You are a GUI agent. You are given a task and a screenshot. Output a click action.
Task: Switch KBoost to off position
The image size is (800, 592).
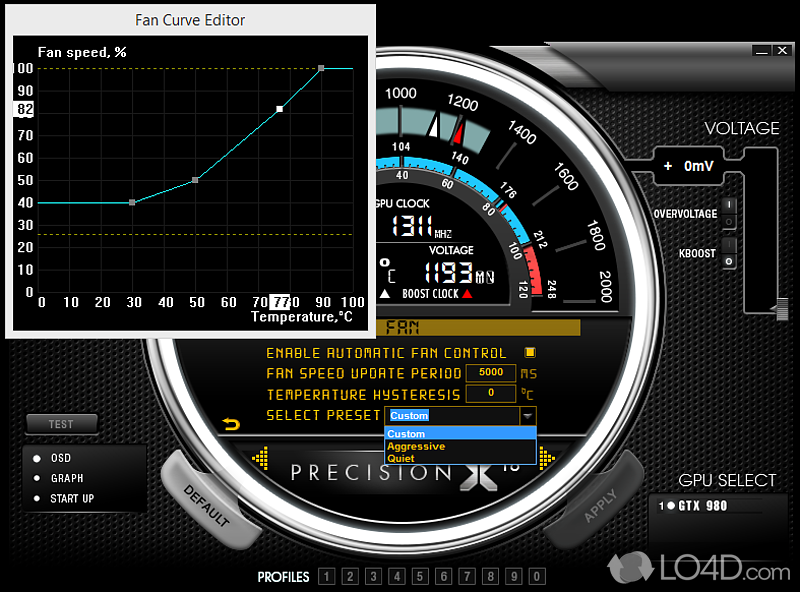tap(729, 261)
